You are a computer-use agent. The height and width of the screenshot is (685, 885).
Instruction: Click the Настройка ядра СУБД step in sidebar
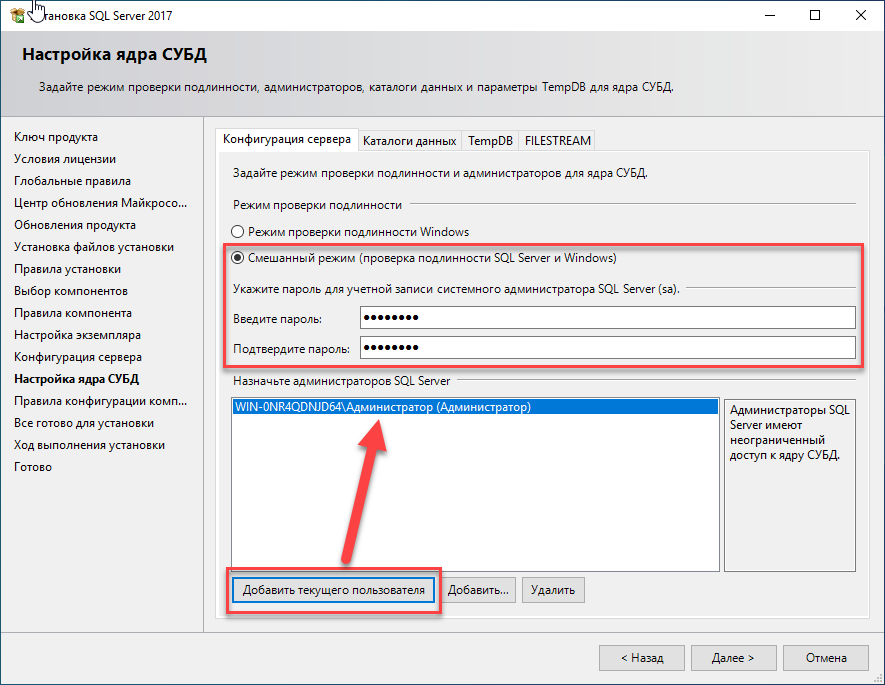pyautogui.click(x=76, y=379)
